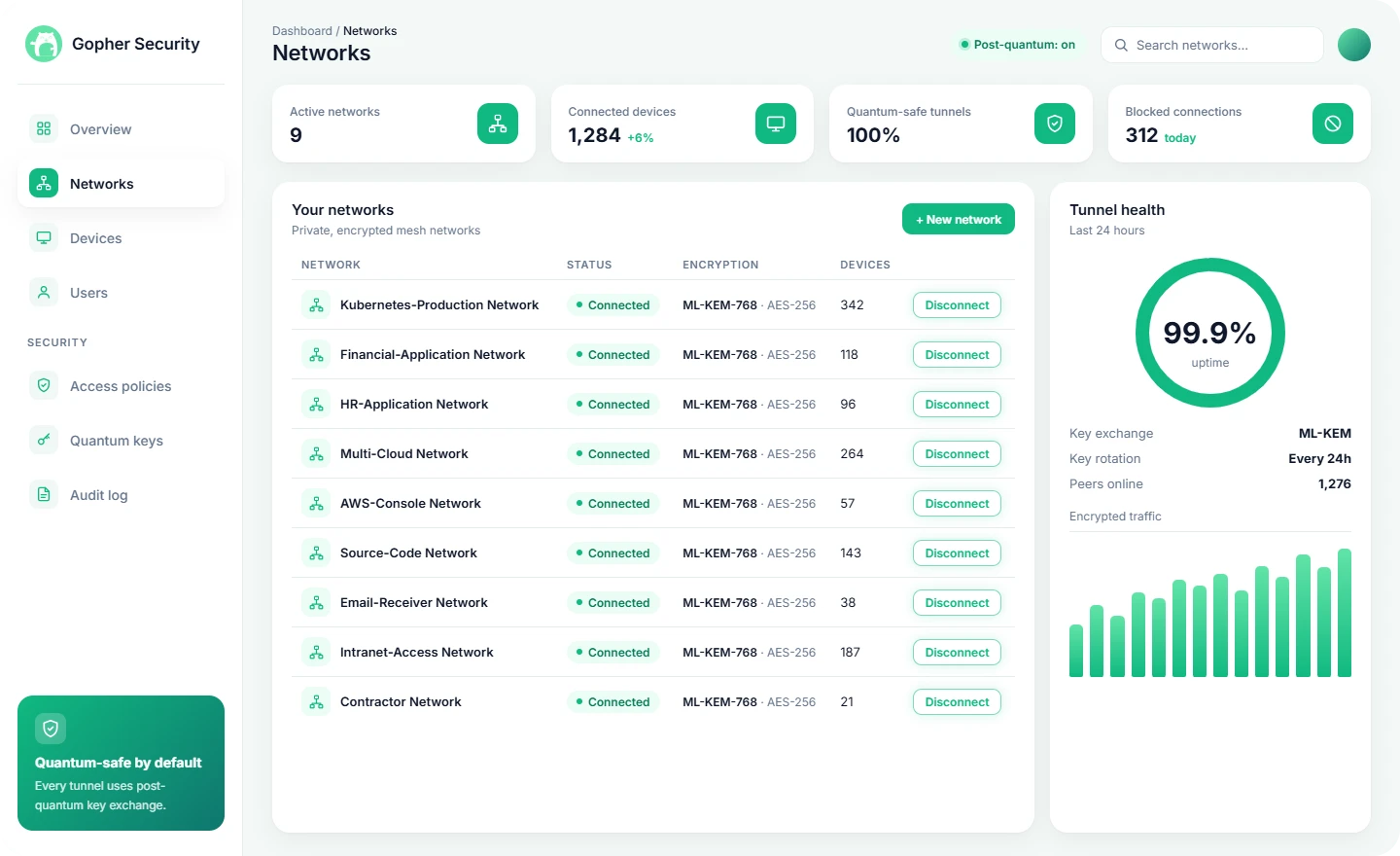Disconnect HR-Application Network
Image resolution: width=1400 pixels, height=856 pixels.
[x=957, y=404]
